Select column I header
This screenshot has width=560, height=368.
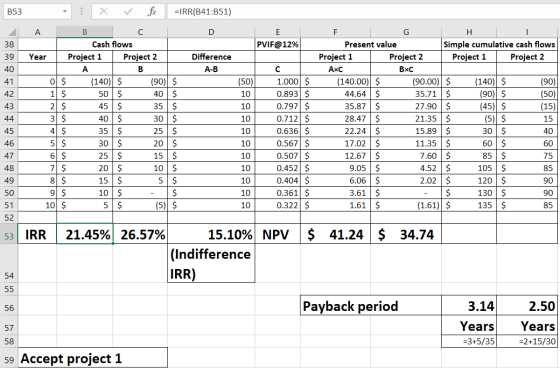(527, 32)
